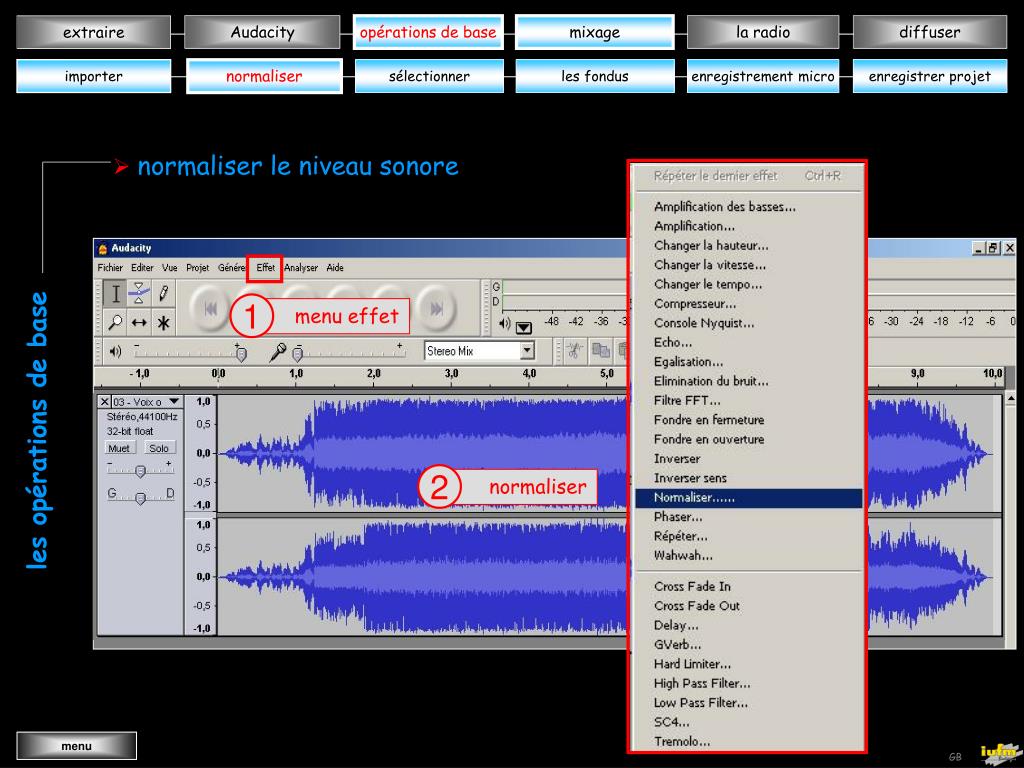The height and width of the screenshot is (768, 1024).
Task: Click the track G/D pan slider handle
Action: tap(140, 498)
